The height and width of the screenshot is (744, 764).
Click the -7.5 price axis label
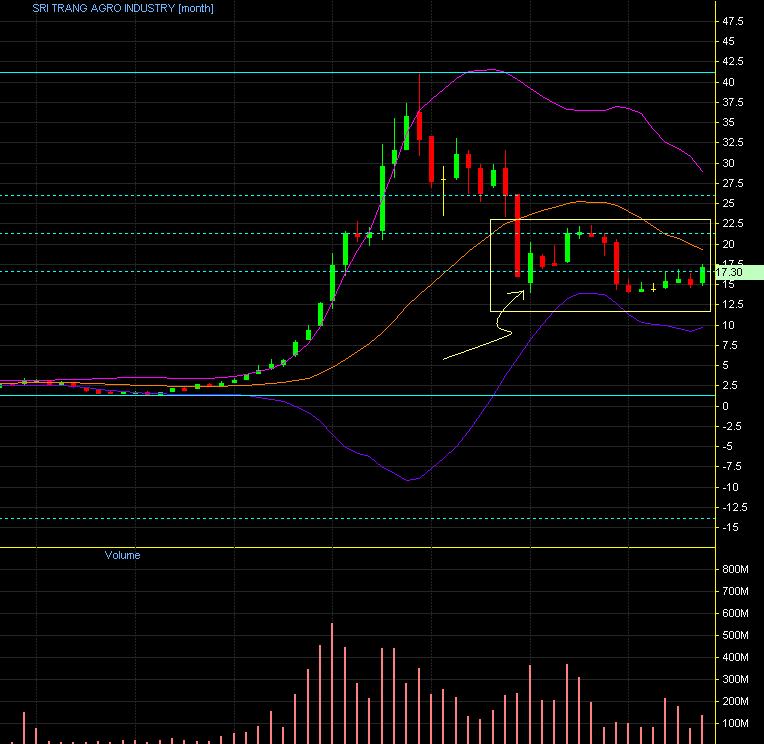731,466
